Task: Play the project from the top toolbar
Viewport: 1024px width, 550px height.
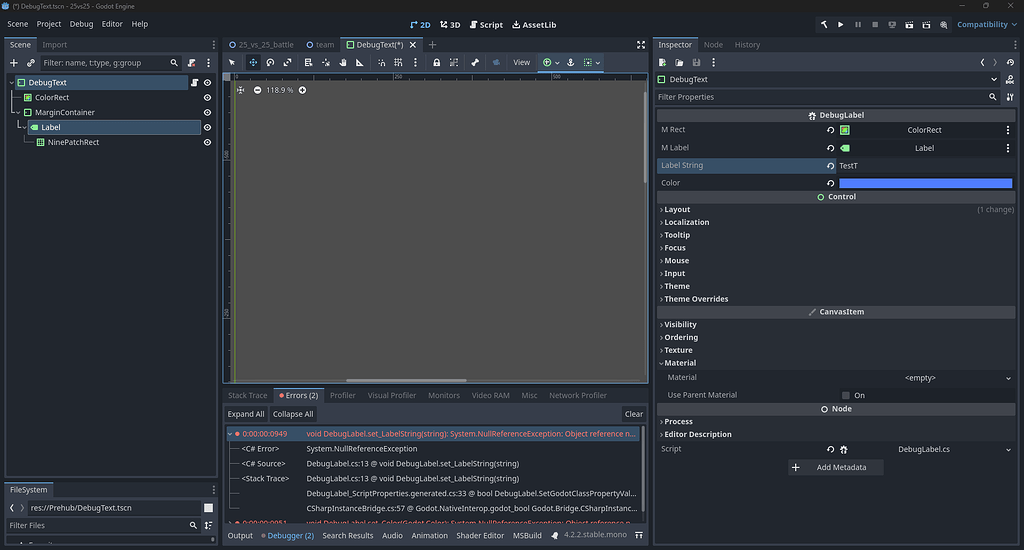Action: coord(841,25)
